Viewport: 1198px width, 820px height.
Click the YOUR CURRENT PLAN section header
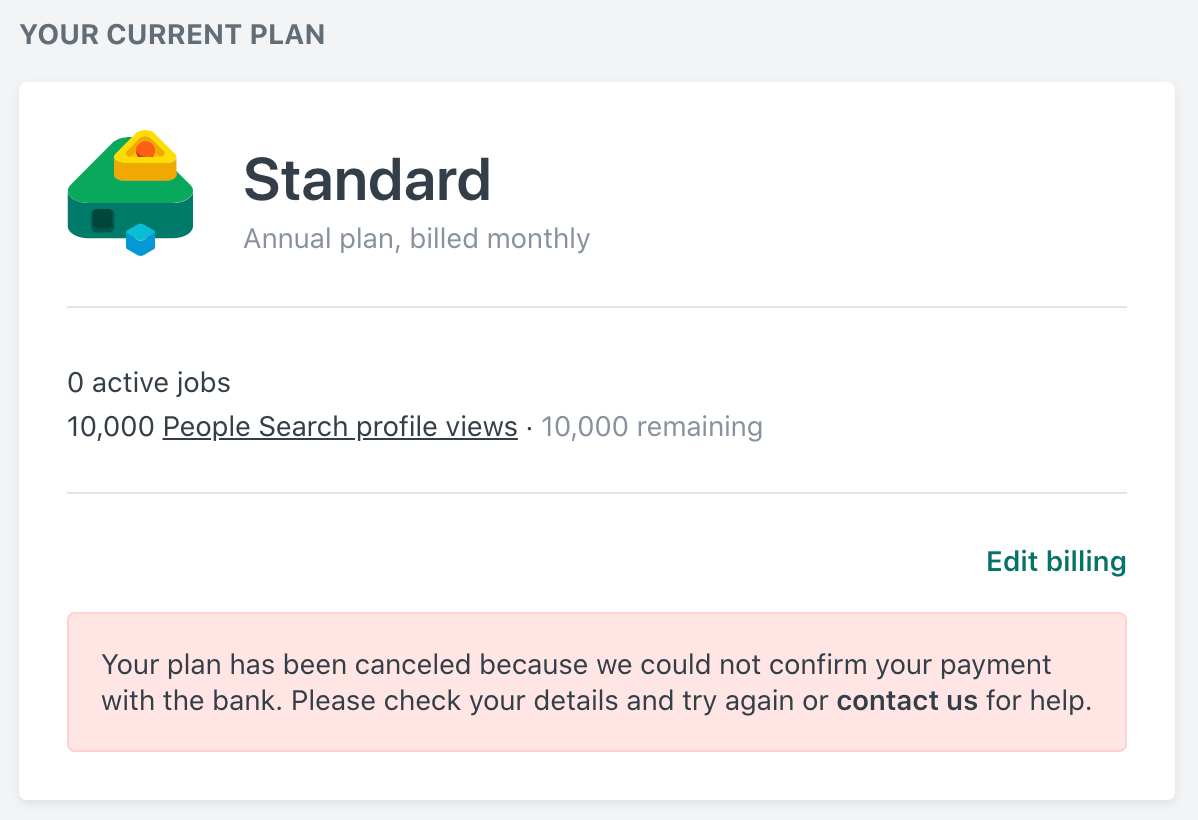click(x=172, y=33)
